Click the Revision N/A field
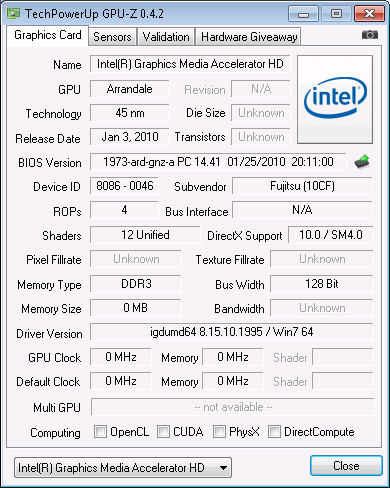The width and height of the screenshot is (390, 488). (261, 89)
